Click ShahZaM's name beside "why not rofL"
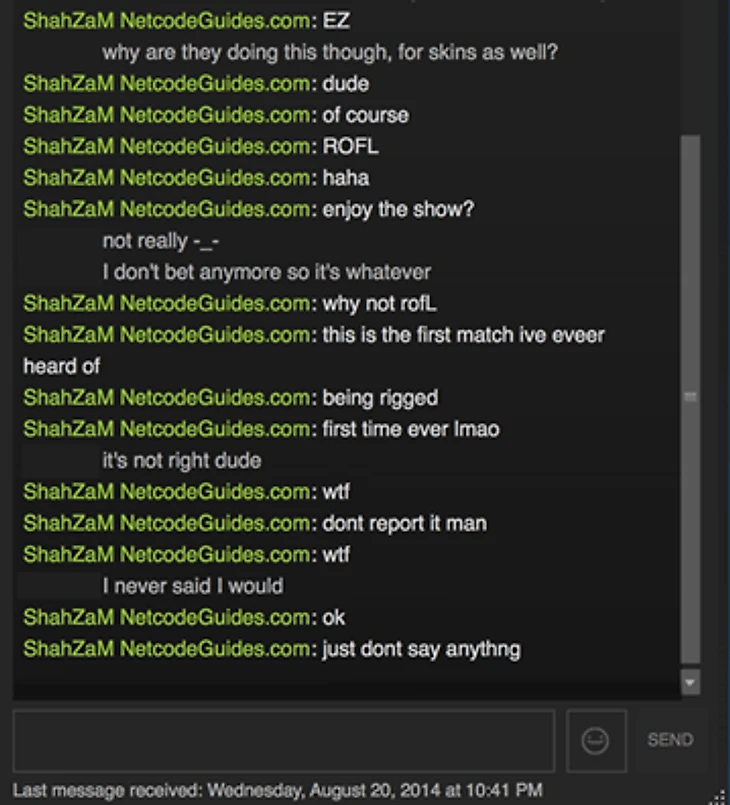 pyautogui.click(x=167, y=303)
